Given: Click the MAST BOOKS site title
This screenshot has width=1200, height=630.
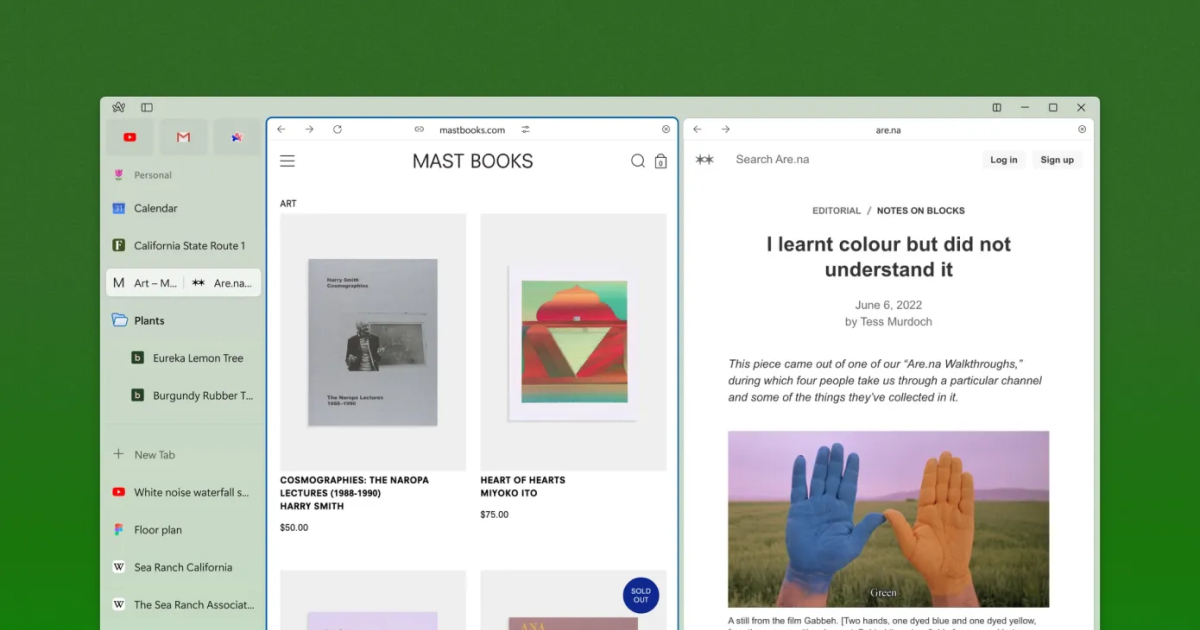Looking at the screenshot, I should pyautogui.click(x=473, y=161).
